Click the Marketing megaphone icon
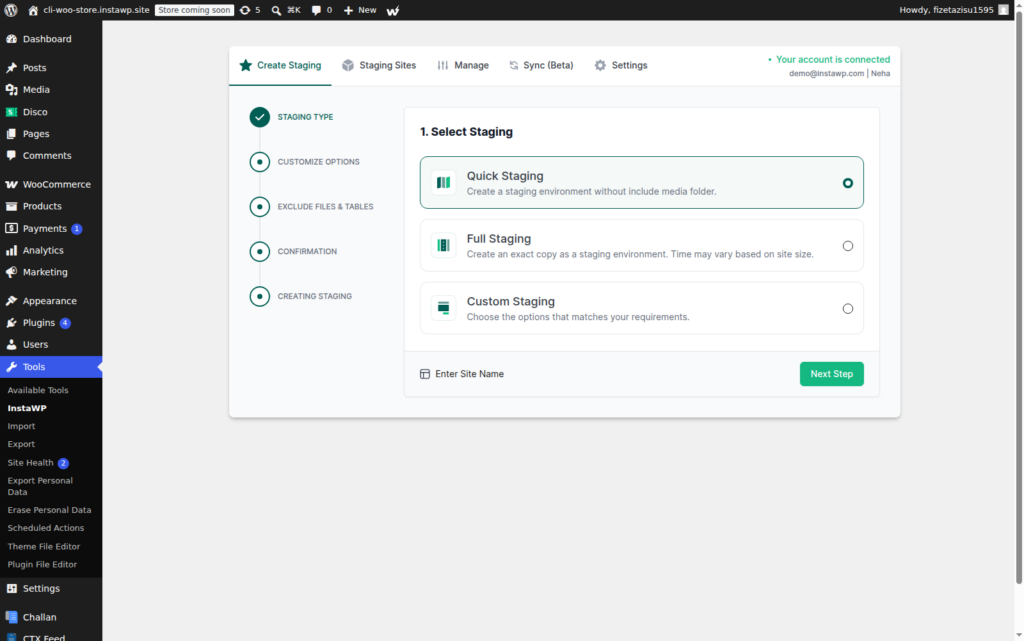Viewport: 1024px width, 641px height. [x=11, y=272]
